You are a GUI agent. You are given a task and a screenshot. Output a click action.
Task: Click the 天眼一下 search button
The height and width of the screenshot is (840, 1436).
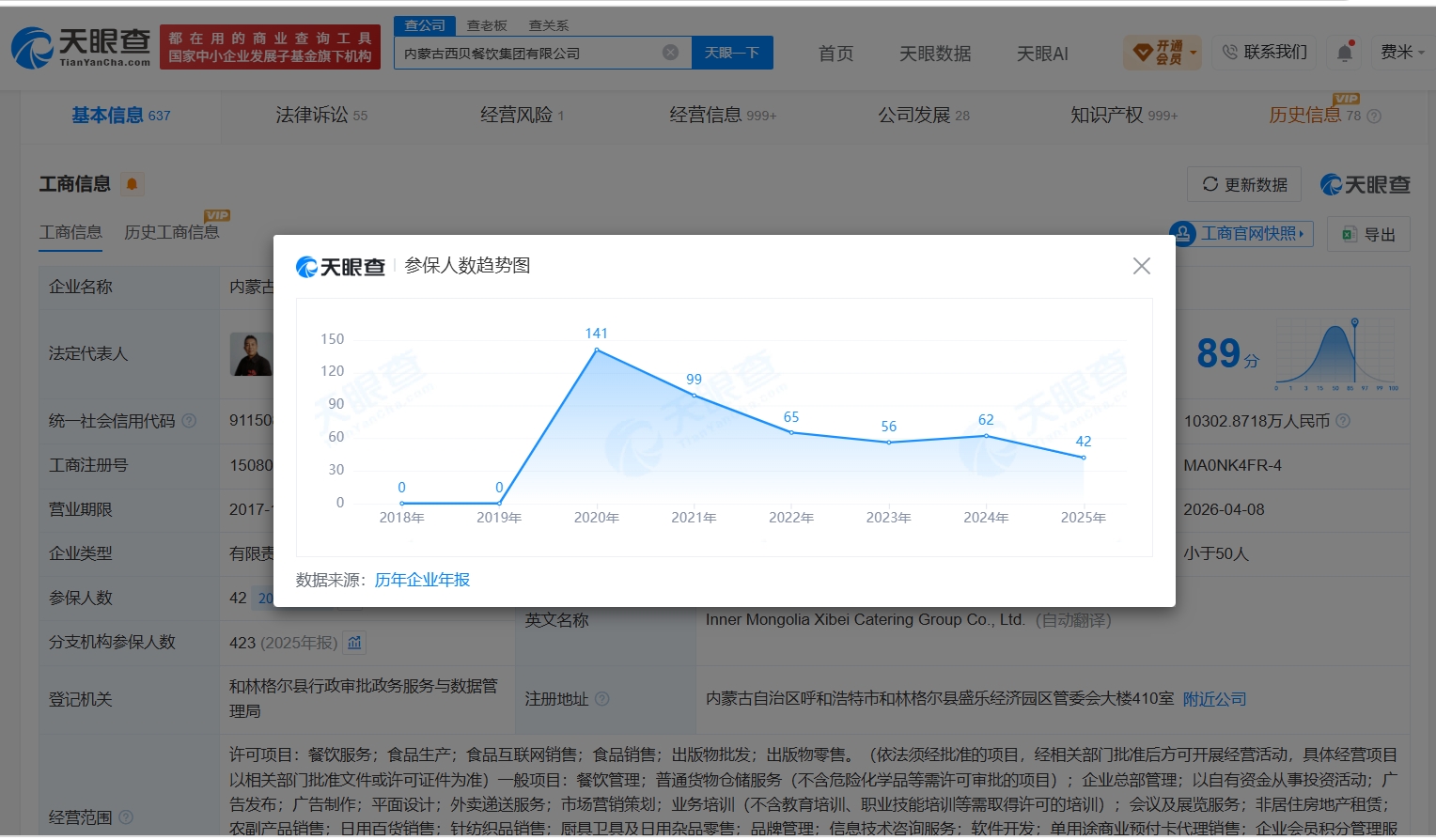pos(732,53)
